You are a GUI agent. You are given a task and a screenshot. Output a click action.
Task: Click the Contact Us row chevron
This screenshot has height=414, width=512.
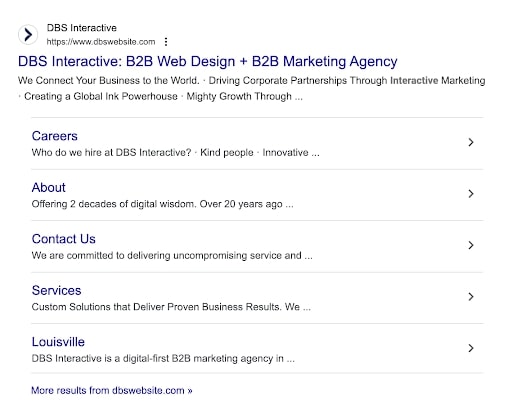pos(471,245)
